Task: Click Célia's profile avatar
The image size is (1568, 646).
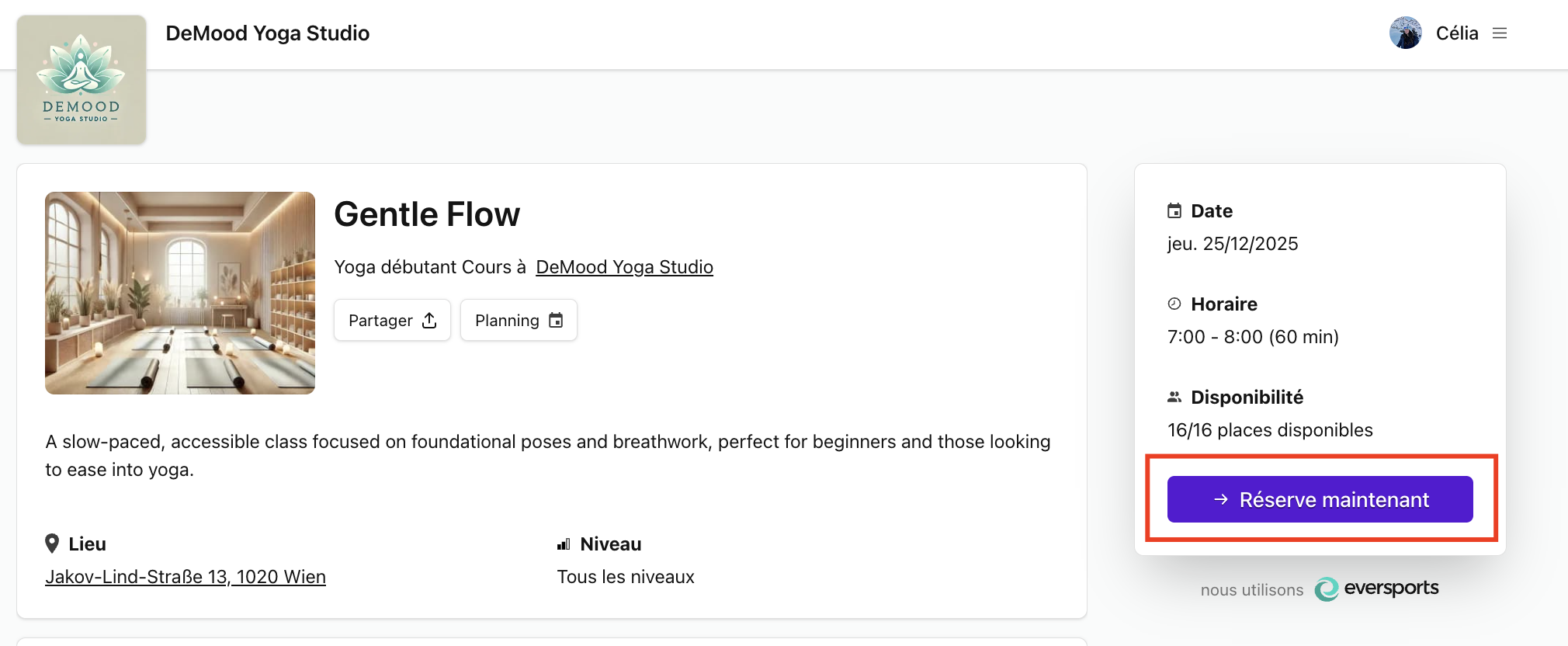Action: [1405, 33]
